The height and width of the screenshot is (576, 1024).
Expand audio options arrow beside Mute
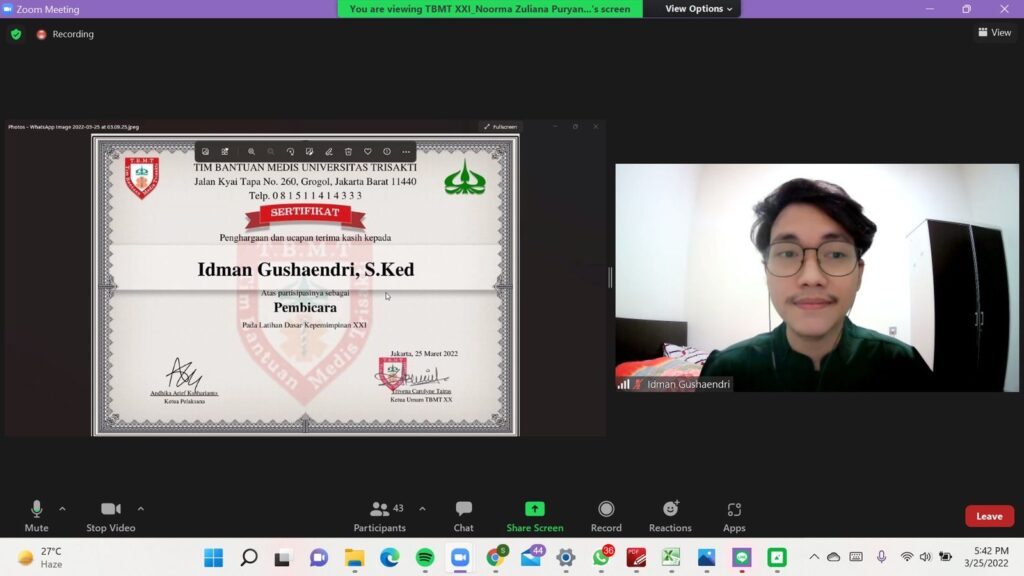[x=63, y=509]
